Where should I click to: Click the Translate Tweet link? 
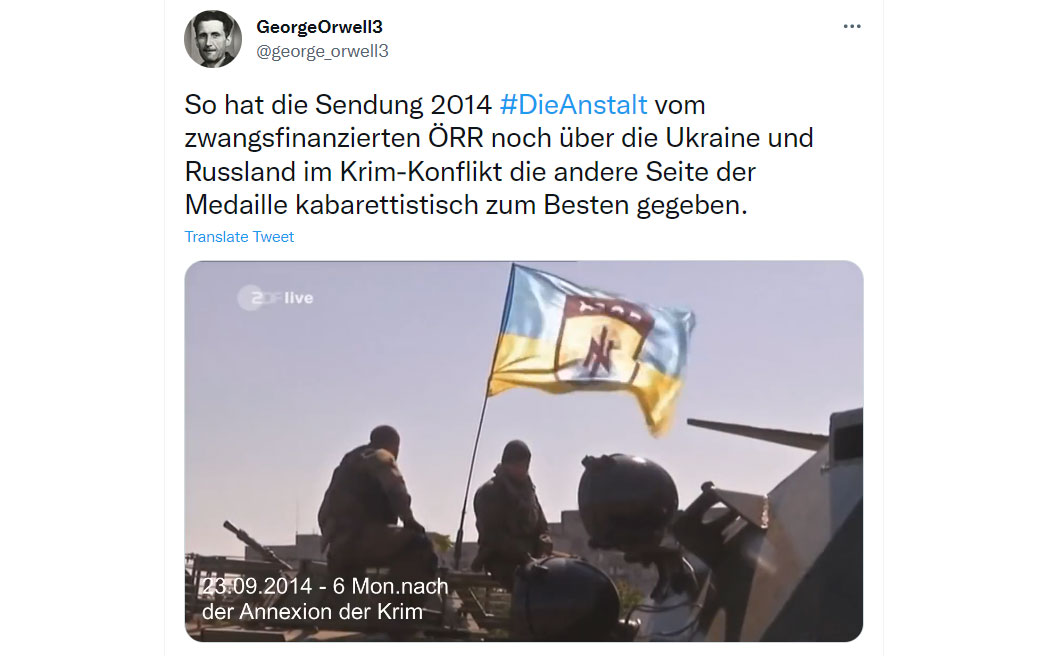[x=239, y=237]
